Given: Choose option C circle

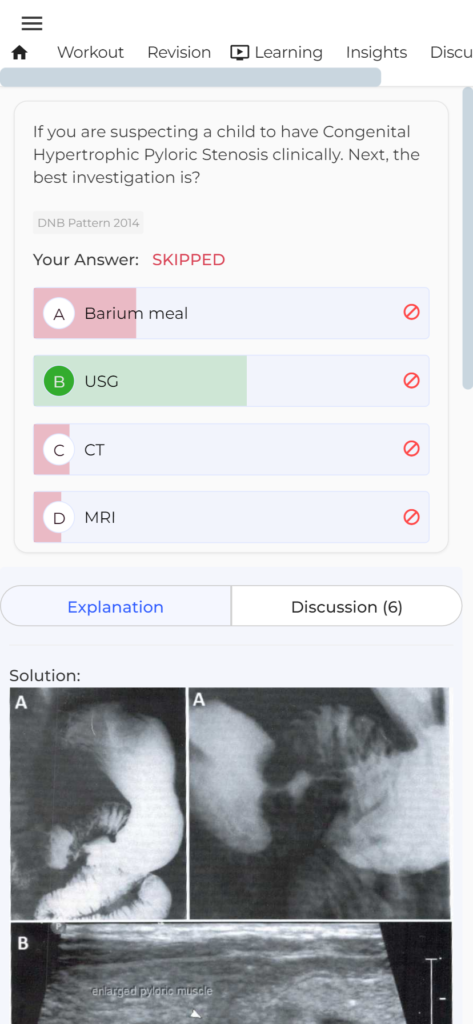Looking at the screenshot, I should (59, 450).
